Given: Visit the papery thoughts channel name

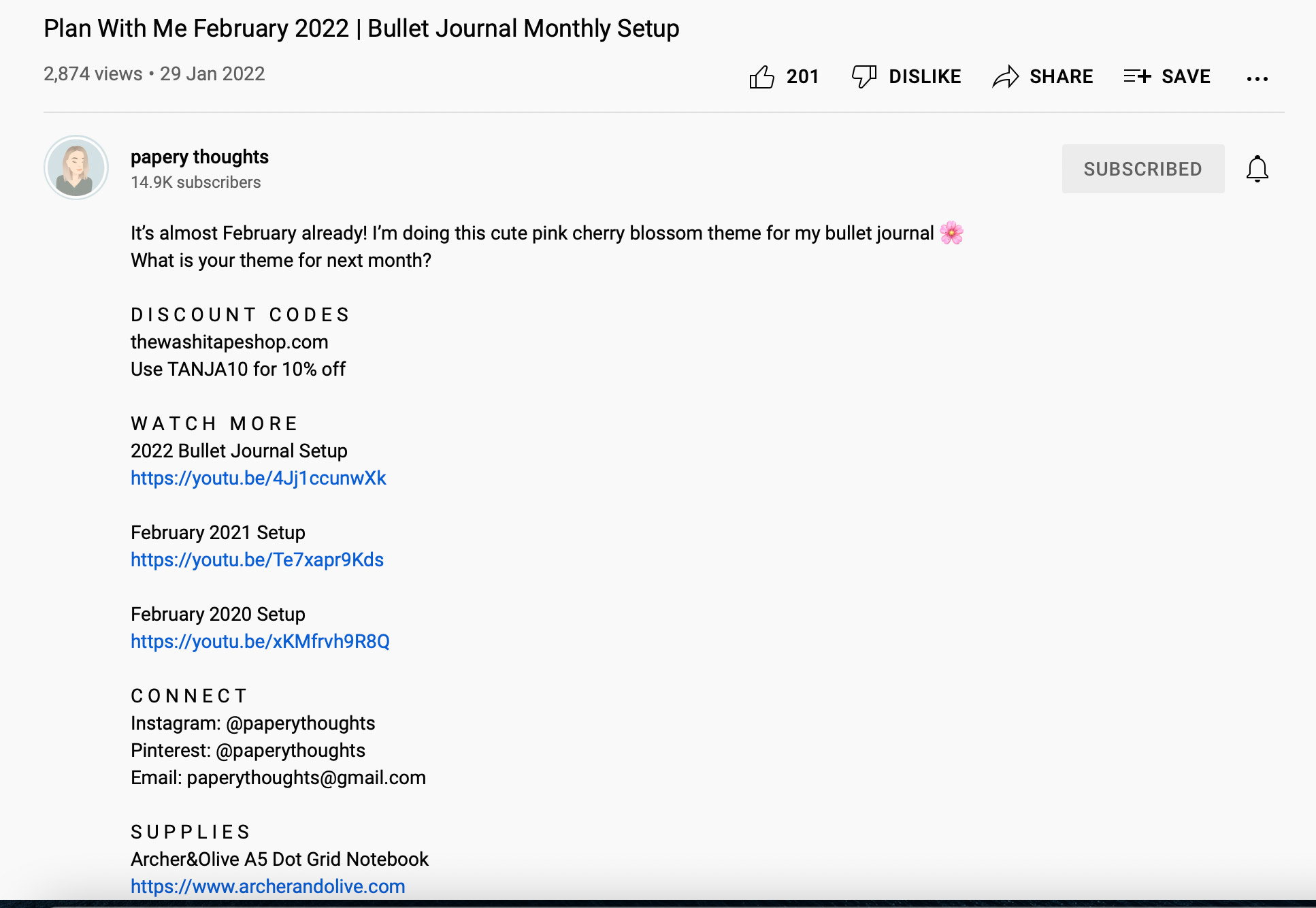Looking at the screenshot, I should pyautogui.click(x=199, y=157).
